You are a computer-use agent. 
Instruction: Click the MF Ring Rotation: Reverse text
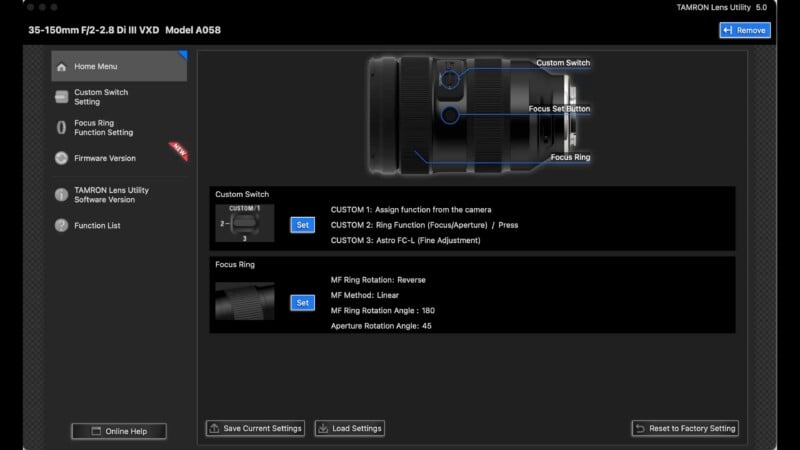click(378, 280)
